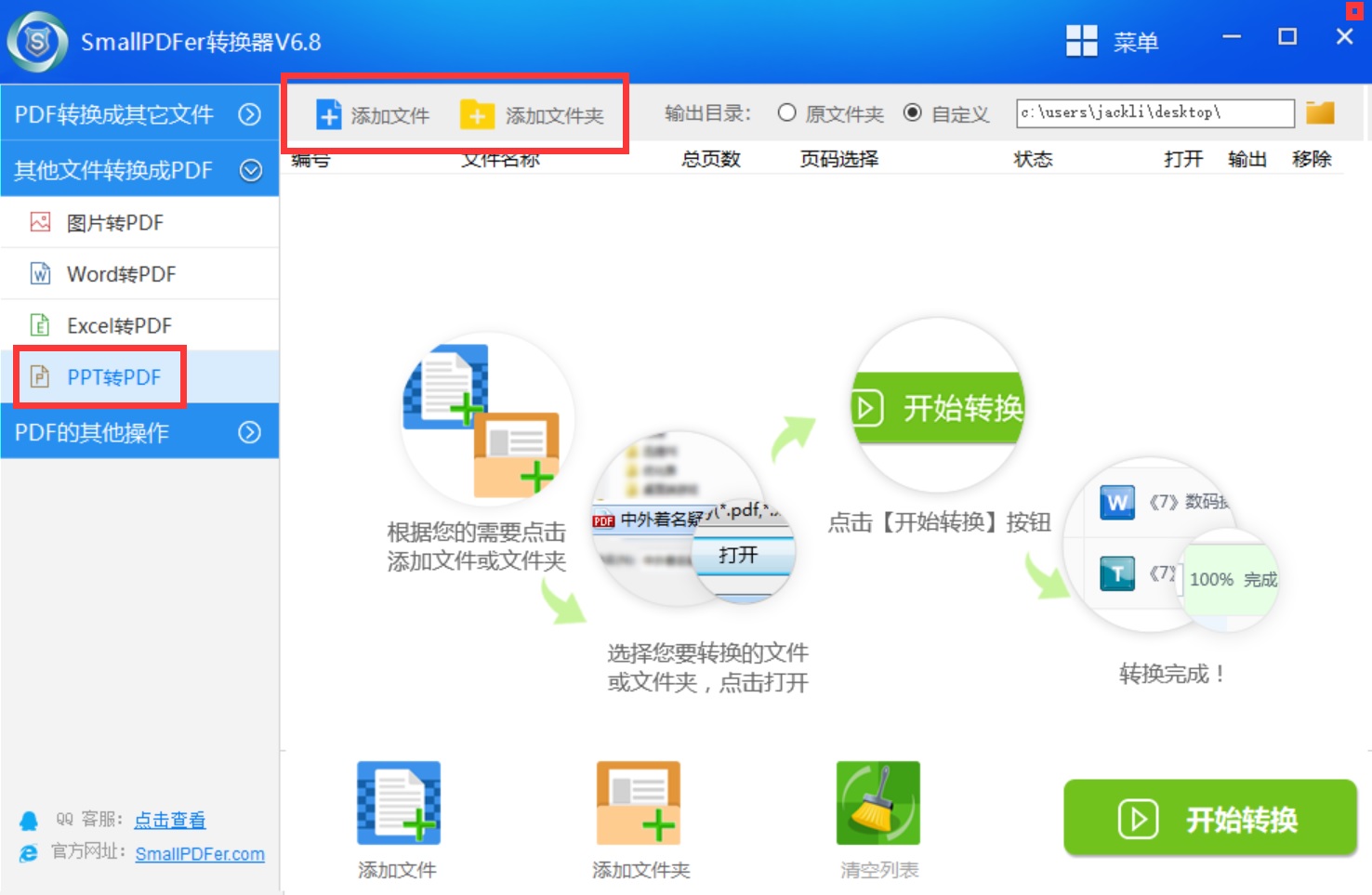The width and height of the screenshot is (1372, 895).
Task: Click the 打开 column header
Action: [x=1183, y=159]
